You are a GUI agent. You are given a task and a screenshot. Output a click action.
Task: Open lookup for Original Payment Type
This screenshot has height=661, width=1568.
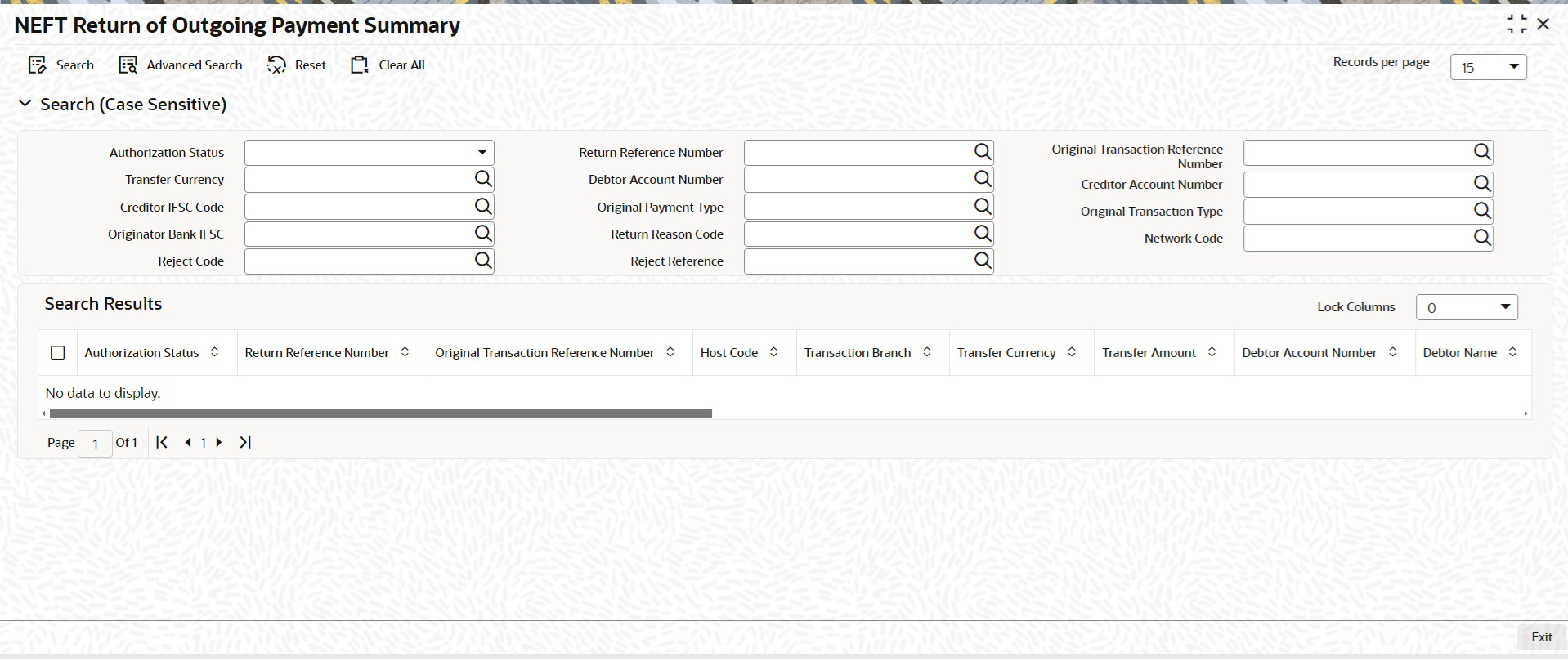point(983,207)
